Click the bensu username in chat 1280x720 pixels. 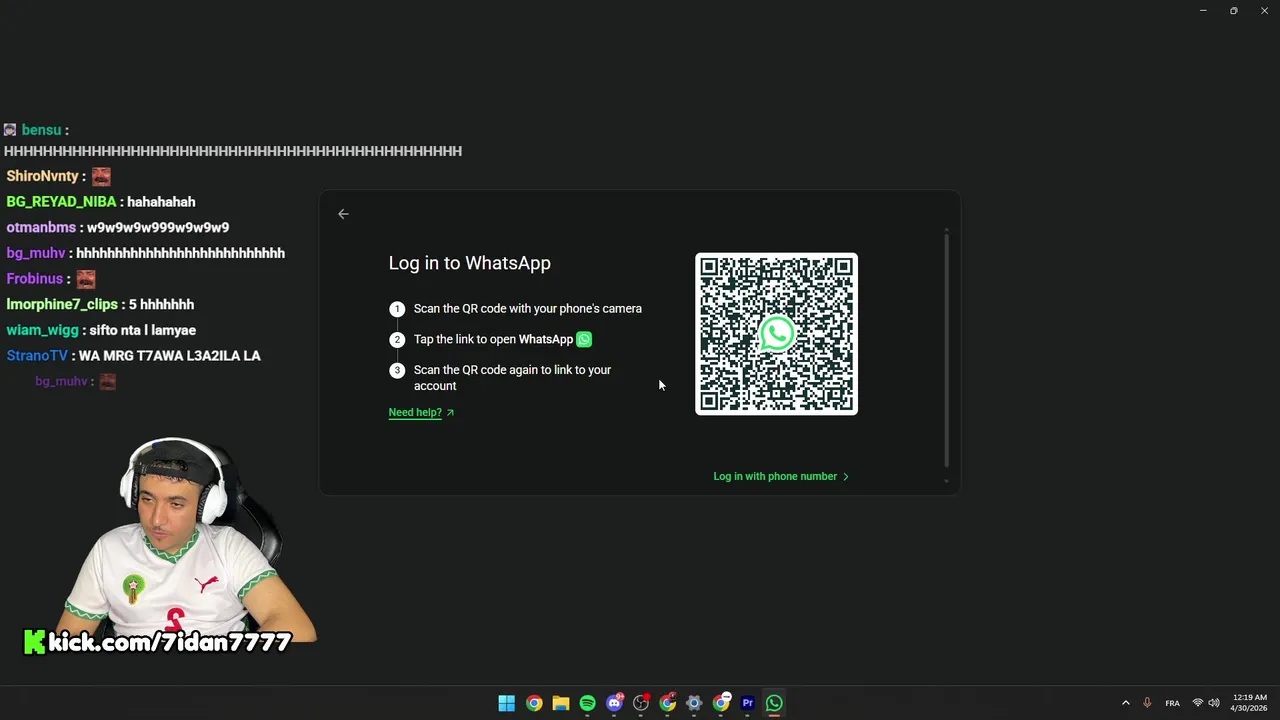click(x=41, y=130)
